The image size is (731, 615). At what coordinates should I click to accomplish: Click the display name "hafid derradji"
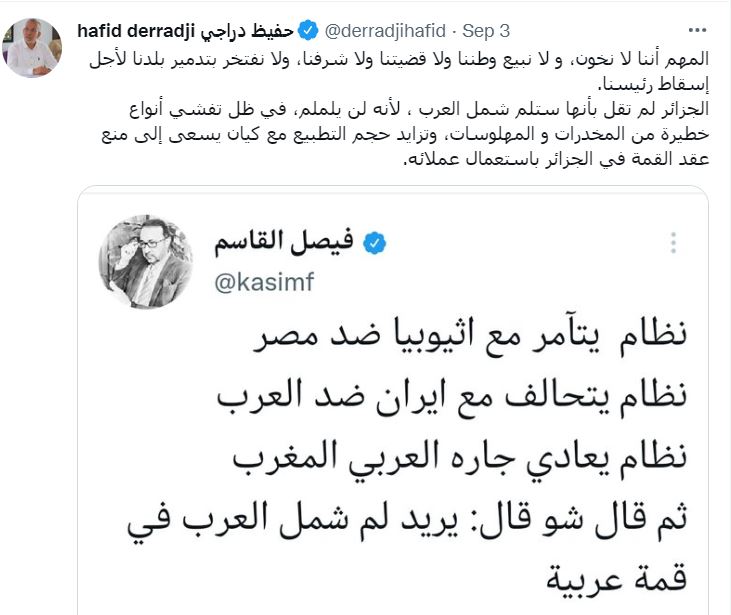click(136, 31)
